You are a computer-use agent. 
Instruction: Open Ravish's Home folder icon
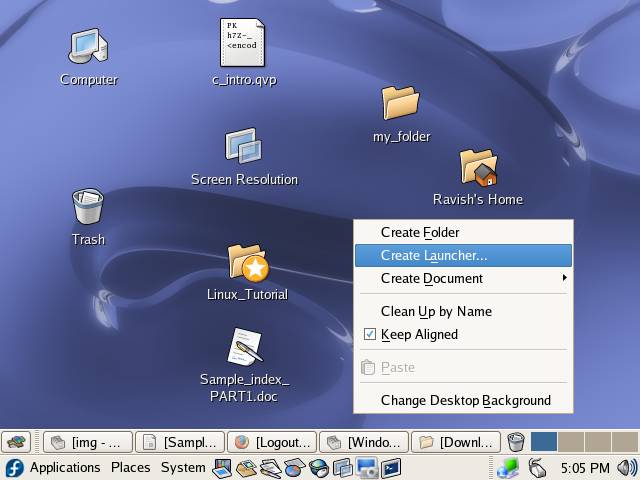tap(478, 167)
